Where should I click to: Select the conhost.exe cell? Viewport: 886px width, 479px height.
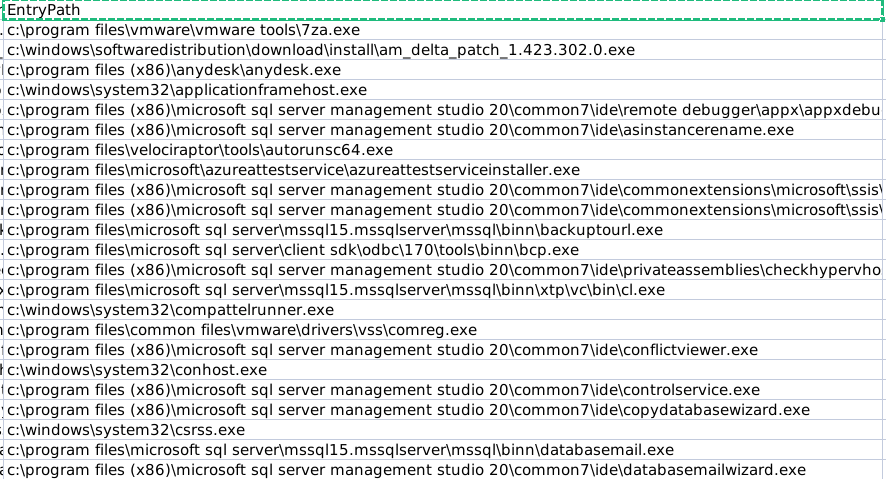(x=444, y=370)
